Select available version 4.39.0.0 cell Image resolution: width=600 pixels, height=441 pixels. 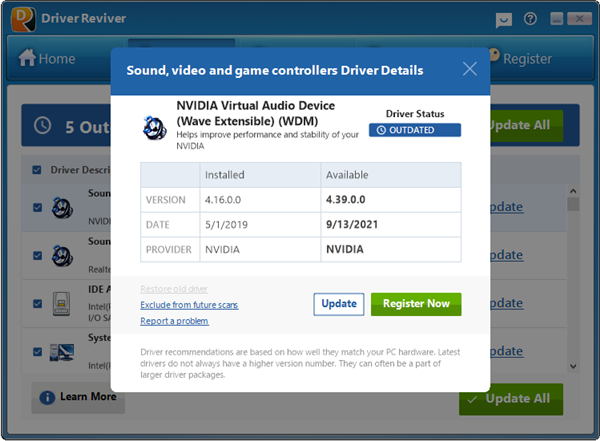(391, 200)
